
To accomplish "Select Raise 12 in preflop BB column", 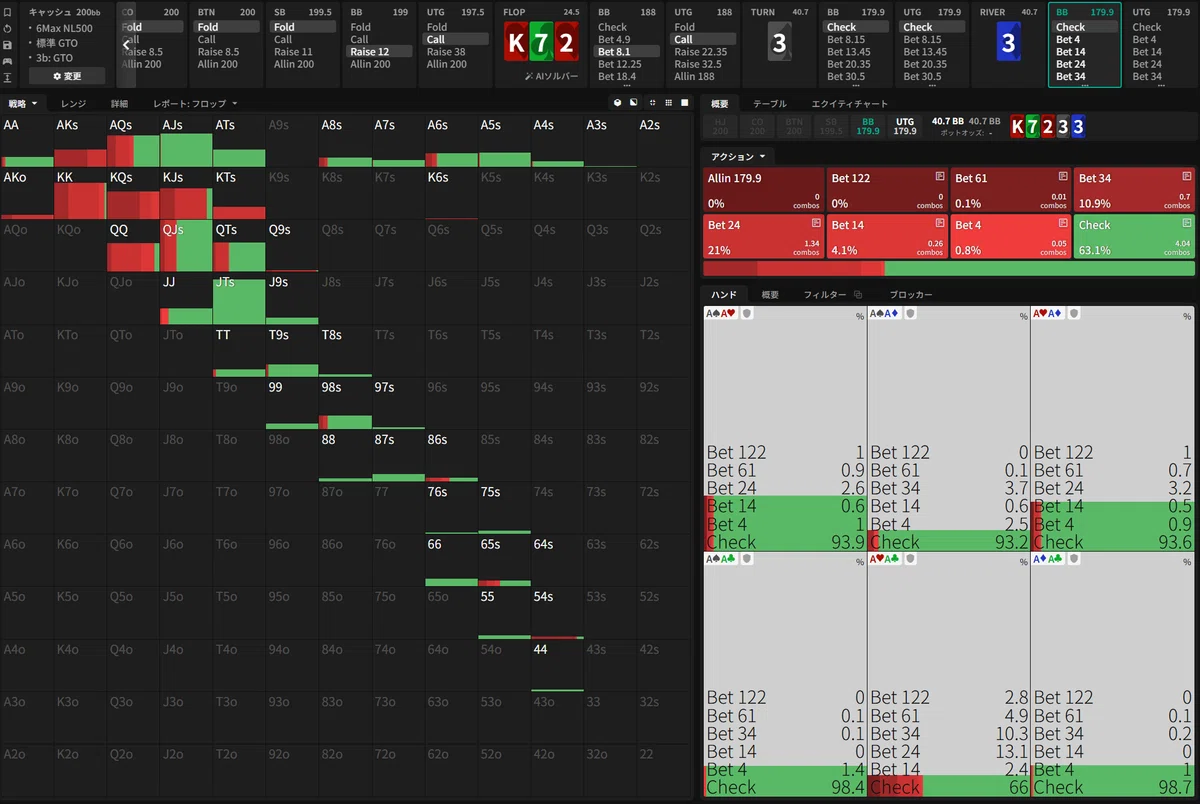I will click(379, 51).
